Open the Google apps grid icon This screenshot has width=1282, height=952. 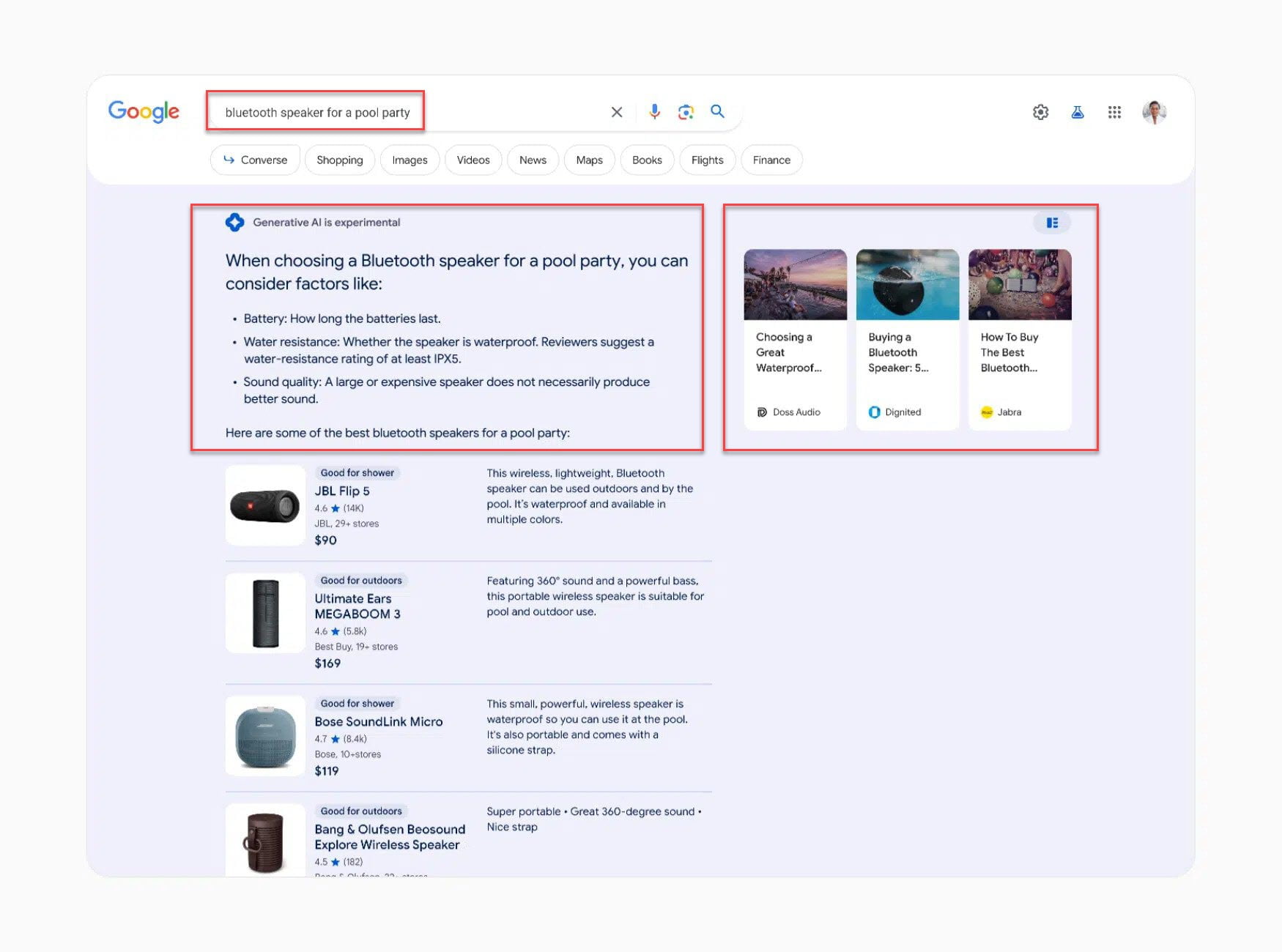1114,111
